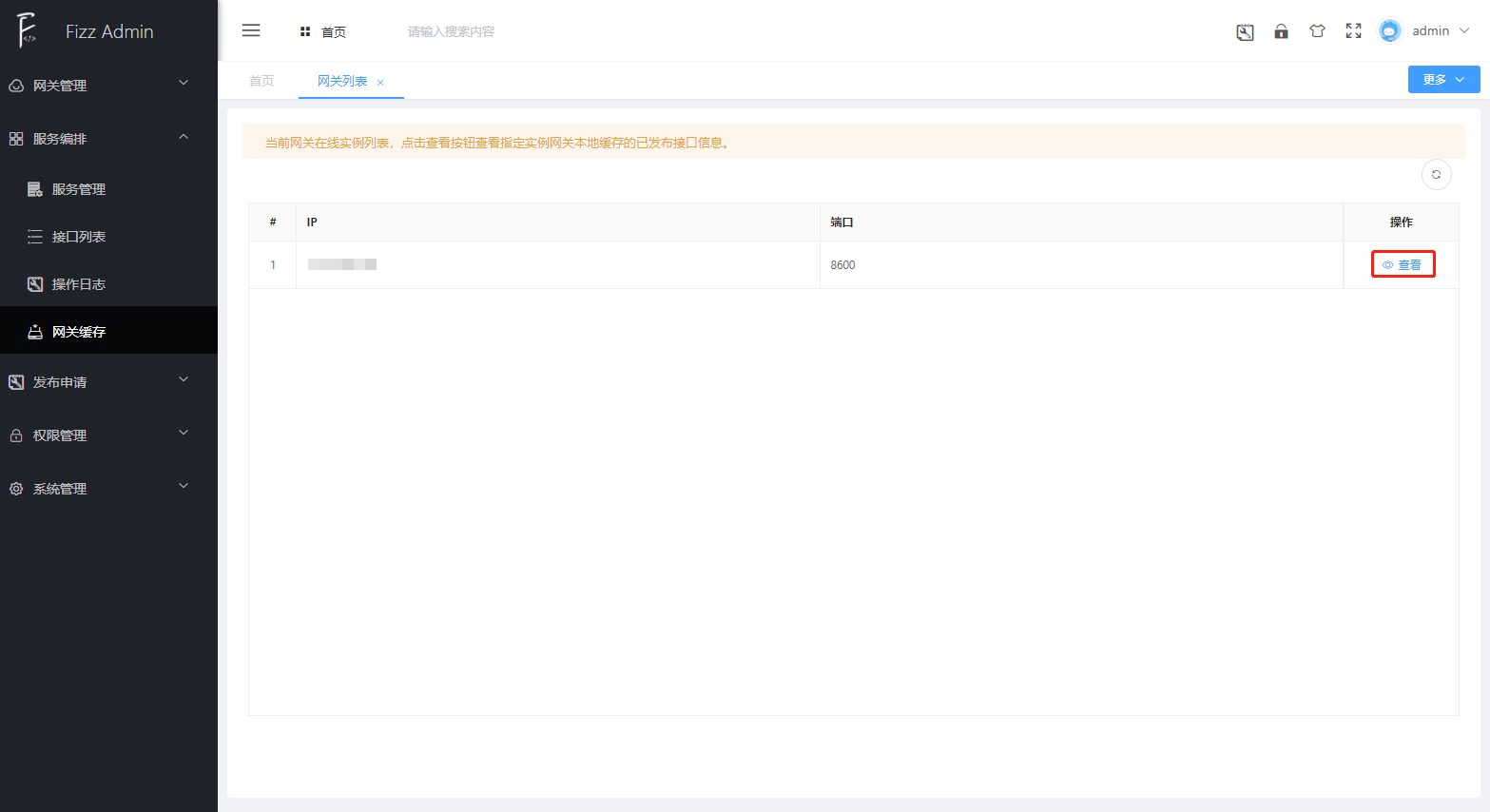Click the orange notice banner text
This screenshot has height=812, width=1490.
pyautogui.click(x=497, y=143)
